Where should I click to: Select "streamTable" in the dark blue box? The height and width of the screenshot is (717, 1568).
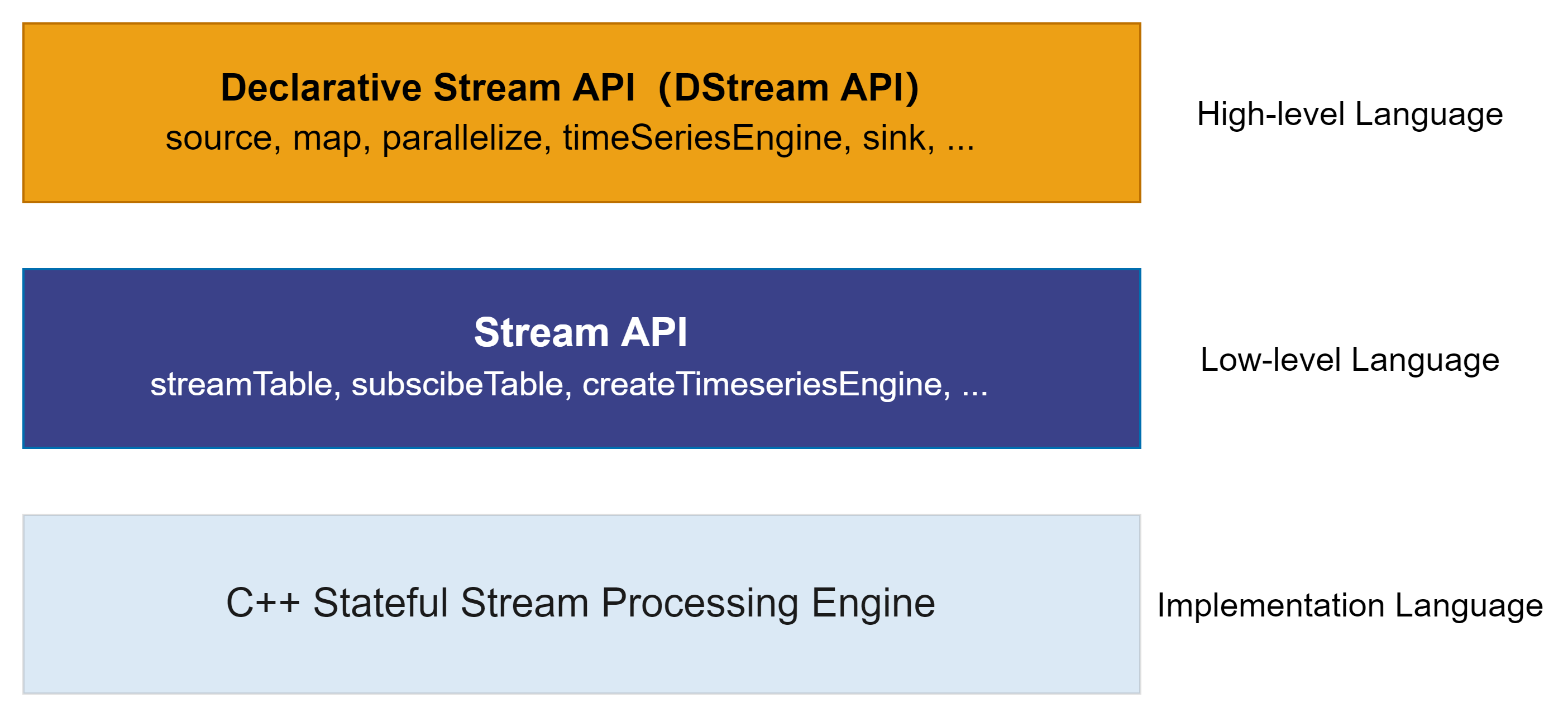point(241,385)
